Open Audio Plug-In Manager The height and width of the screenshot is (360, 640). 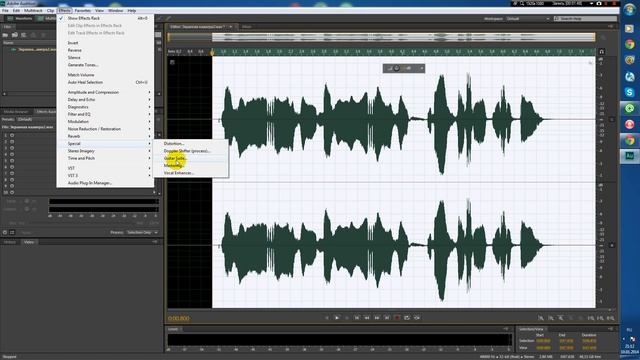[105, 183]
